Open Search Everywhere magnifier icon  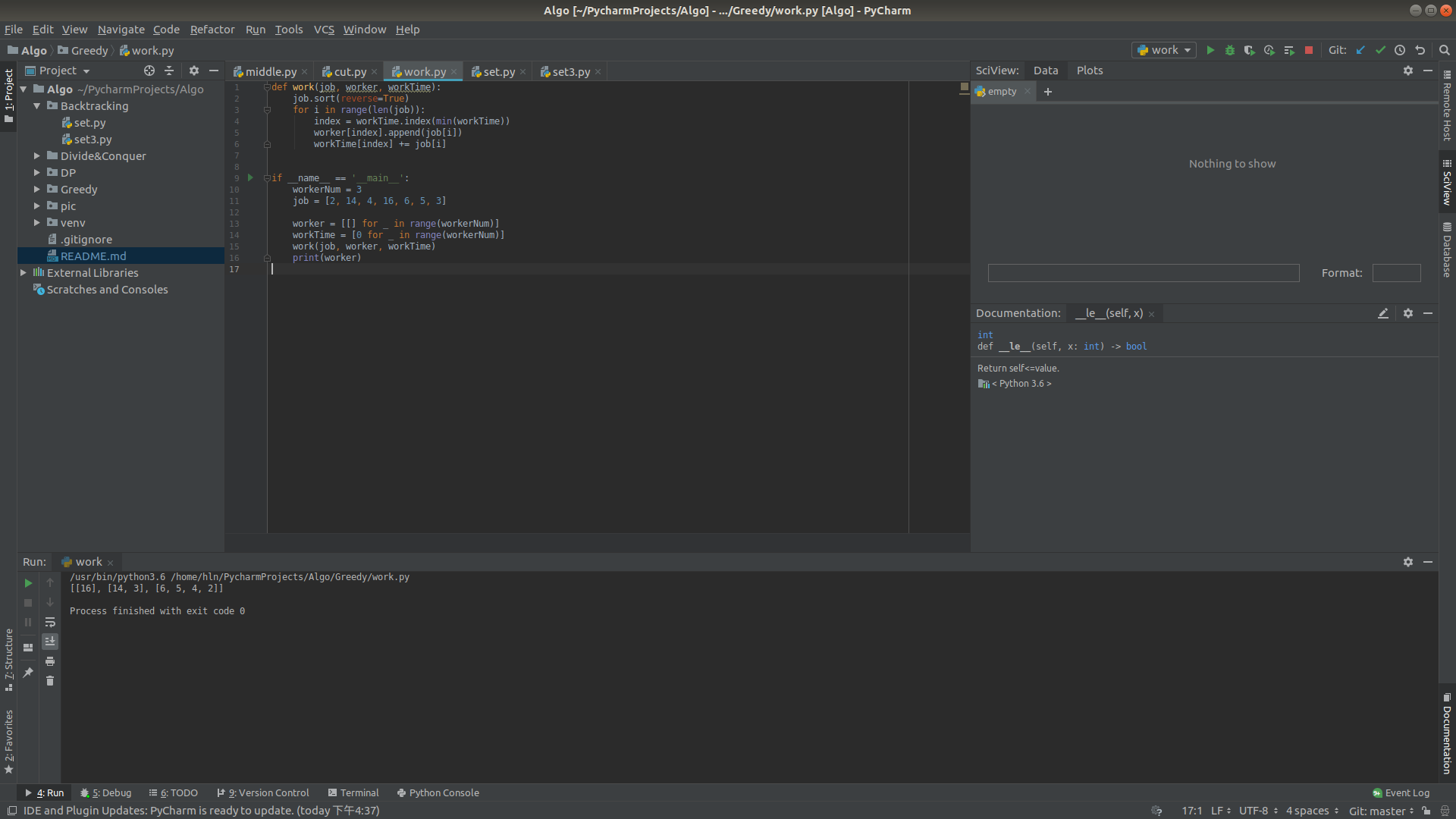[1445, 50]
